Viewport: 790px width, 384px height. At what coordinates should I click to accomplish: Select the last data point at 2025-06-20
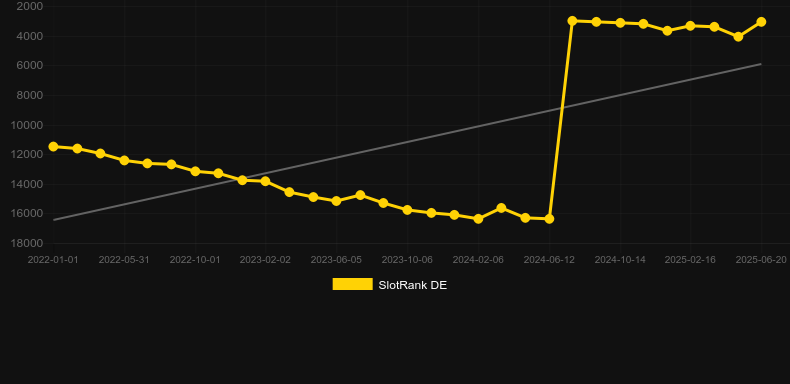coord(761,22)
